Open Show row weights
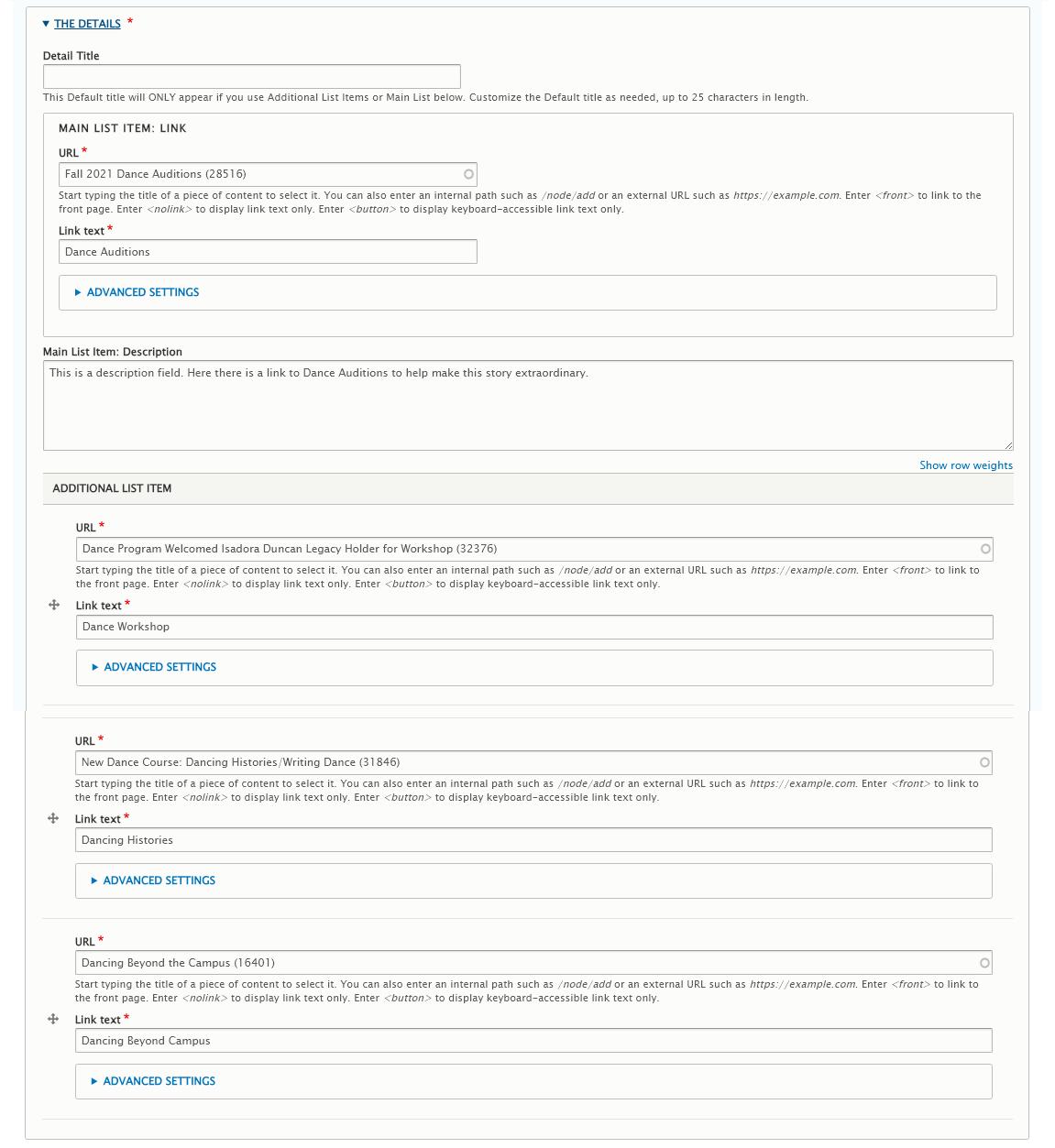Screen dimensions: 1055x1148 [965, 465]
